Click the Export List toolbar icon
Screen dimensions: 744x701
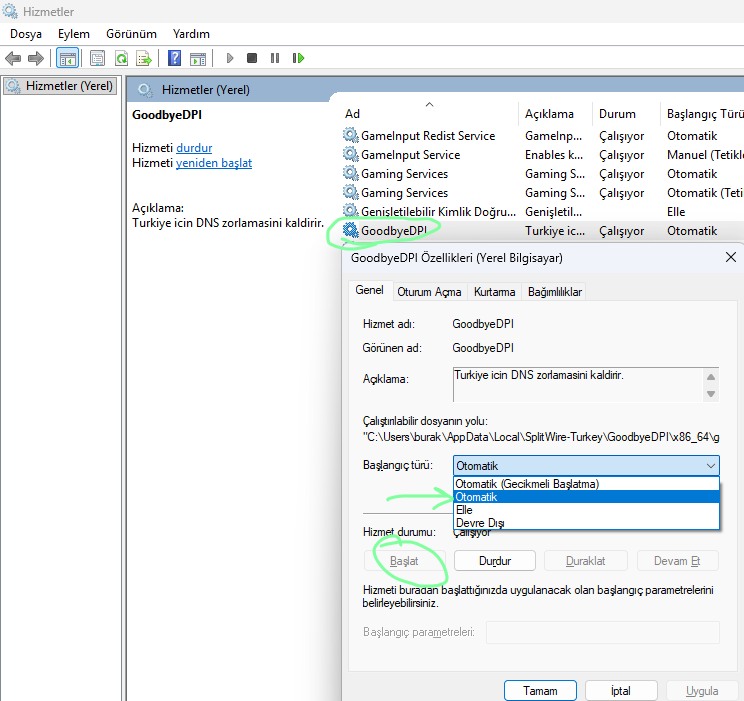coord(144,58)
